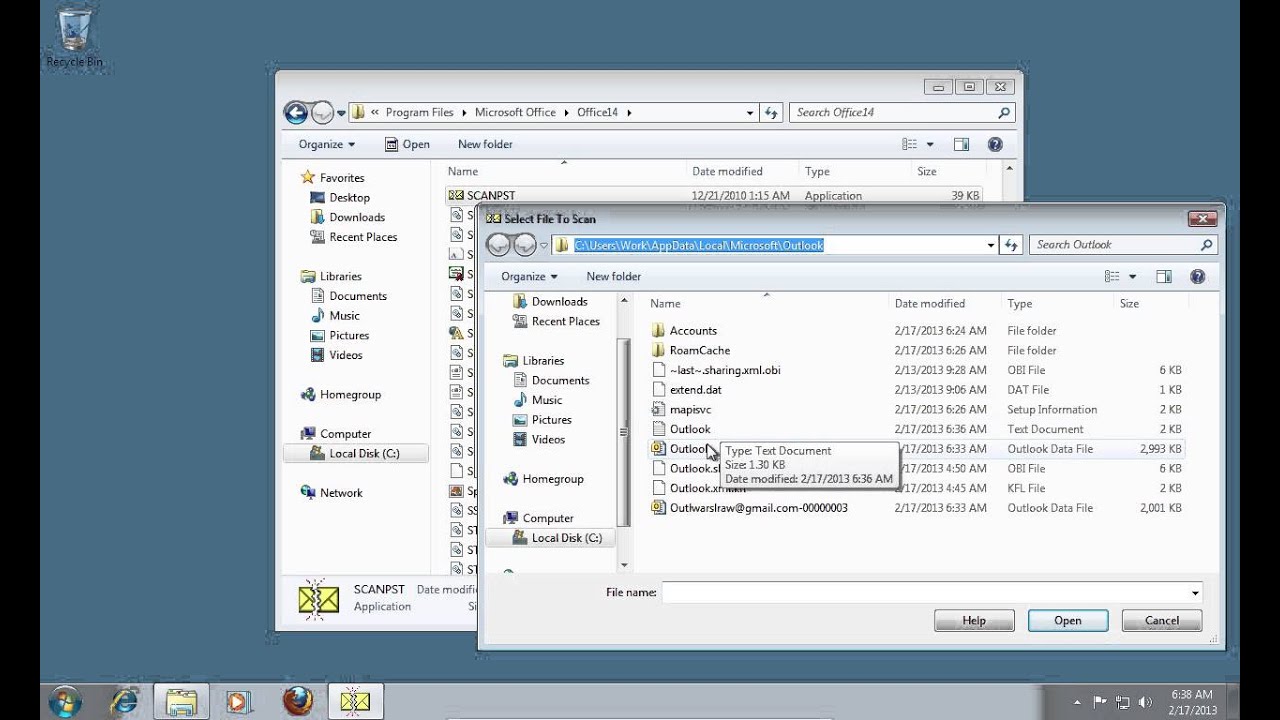Select SCANPST application in Office14 folder

(714, 196)
